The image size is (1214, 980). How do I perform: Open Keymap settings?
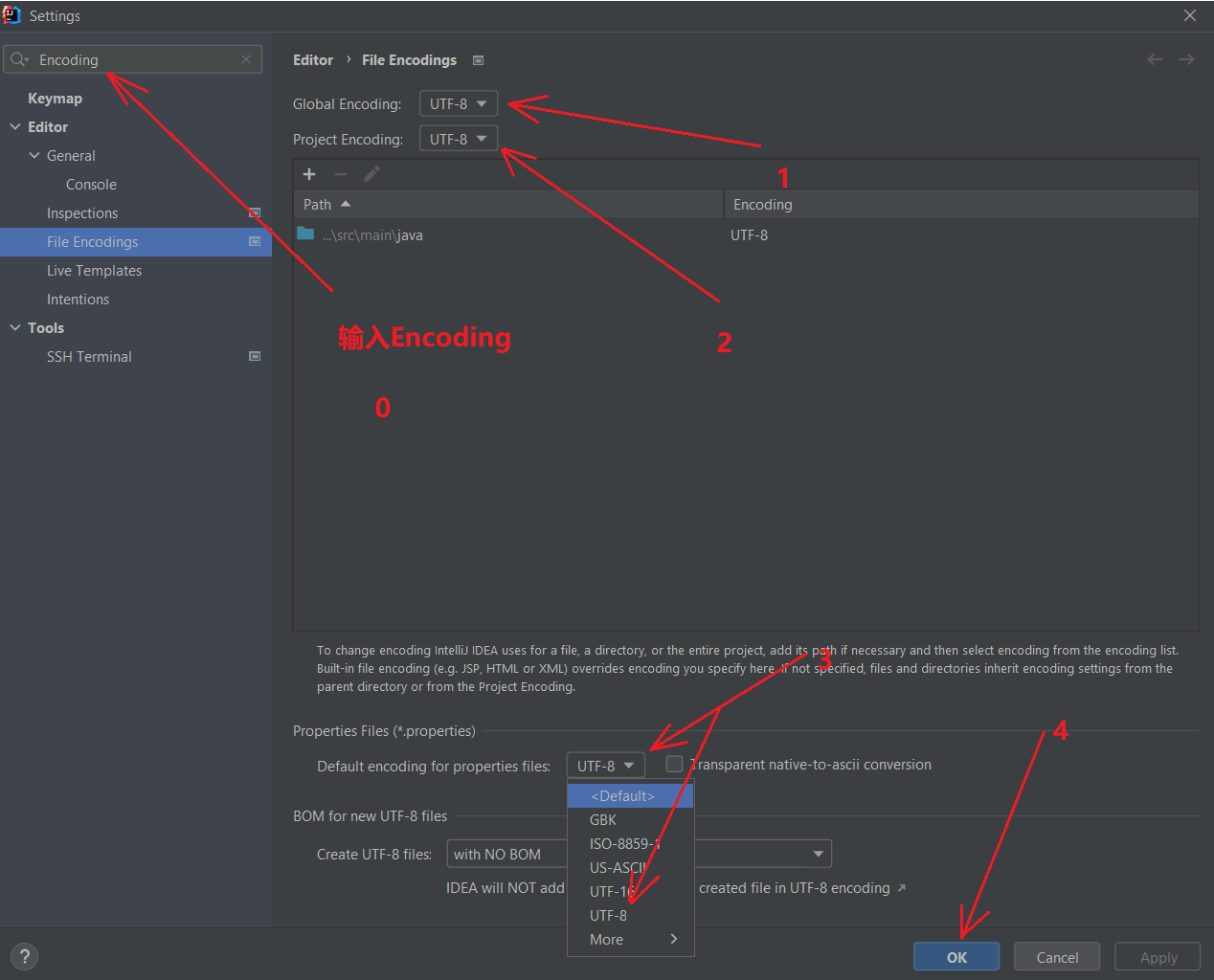pos(55,98)
